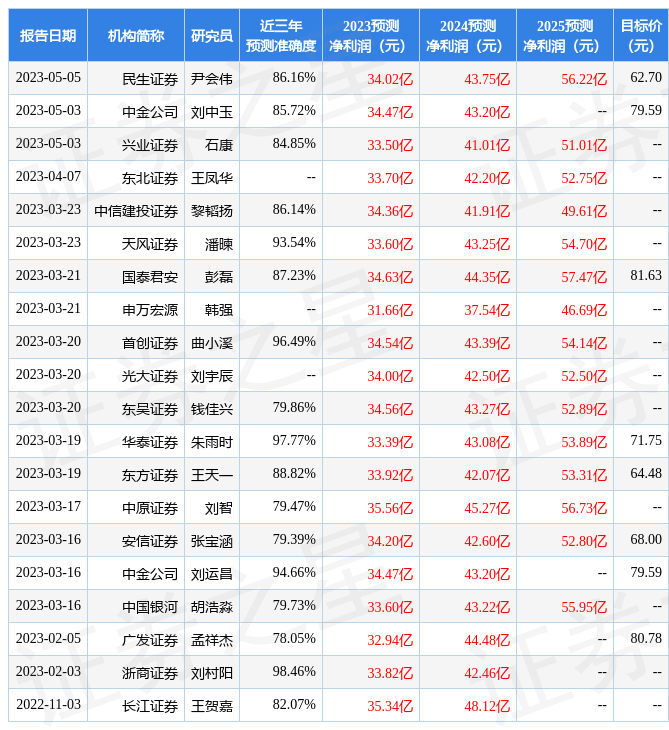
Task: Click accuracy value 86.16%
Action: click(x=294, y=77)
